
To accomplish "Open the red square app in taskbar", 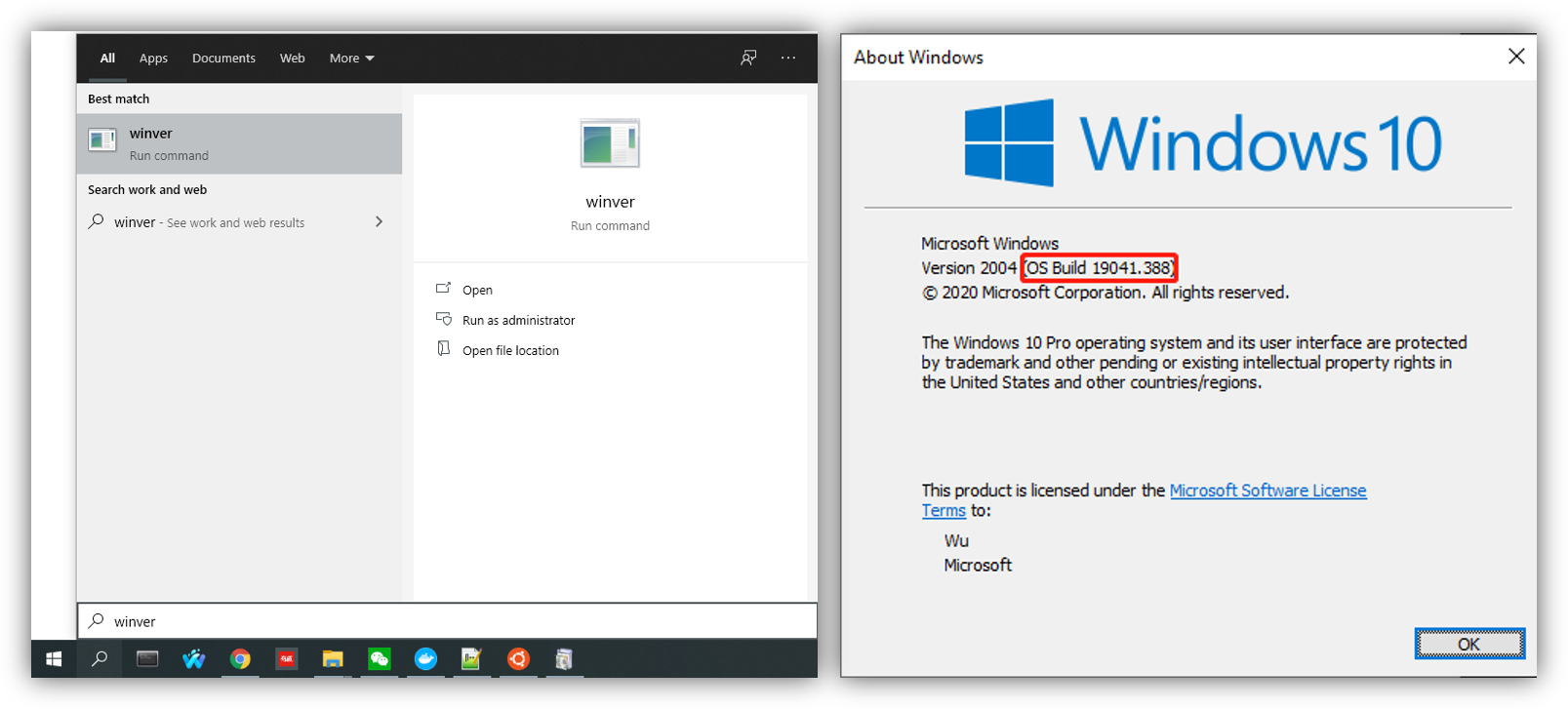I will click(x=287, y=659).
